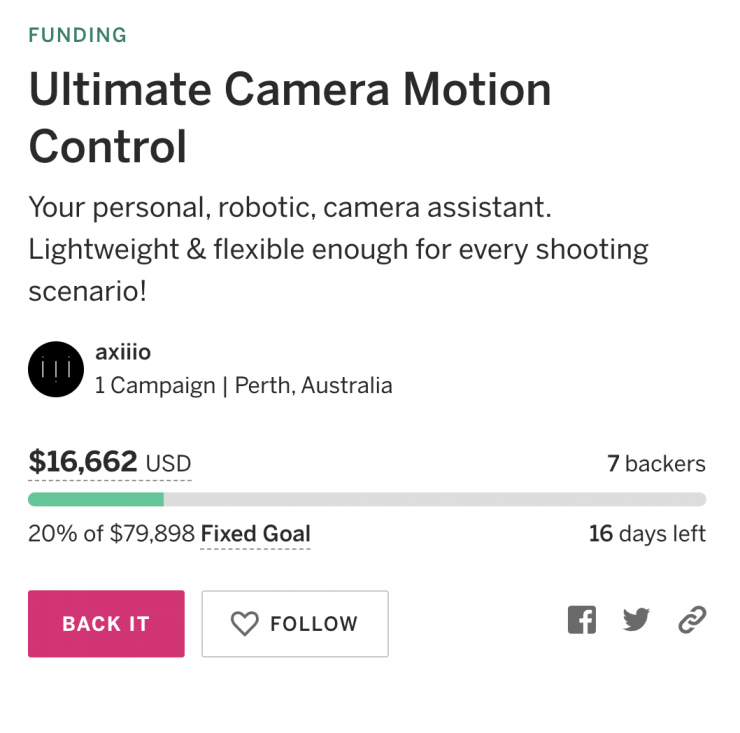This screenshot has width=740, height=733.
Task: Share the campaign on Facebook
Action: (x=582, y=621)
